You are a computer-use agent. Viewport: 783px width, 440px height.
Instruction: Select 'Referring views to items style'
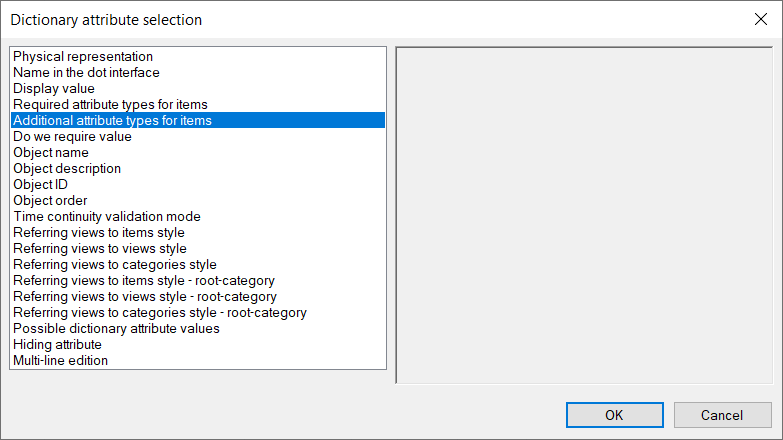(x=198, y=232)
